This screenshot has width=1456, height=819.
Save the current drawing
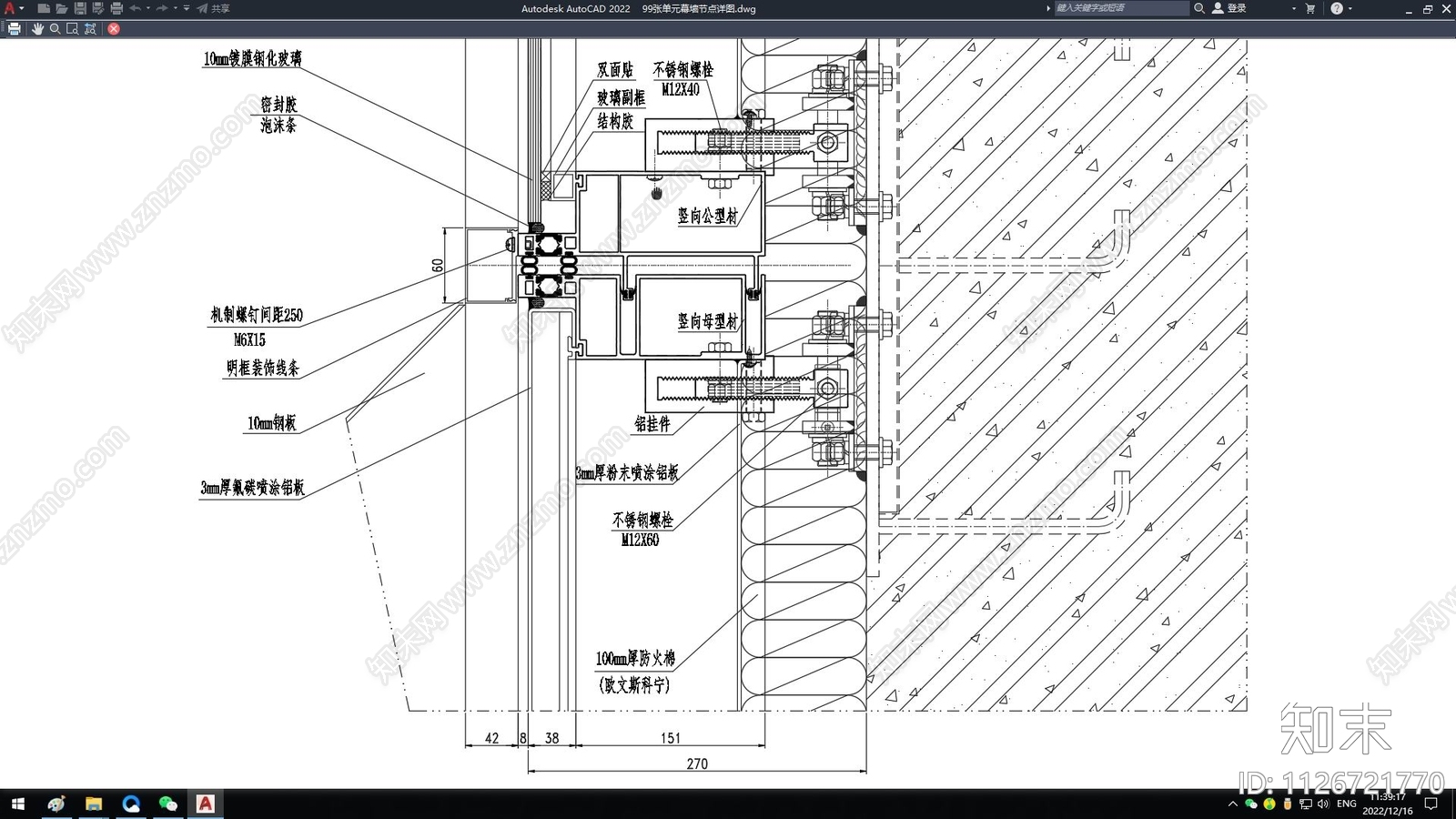point(80,8)
